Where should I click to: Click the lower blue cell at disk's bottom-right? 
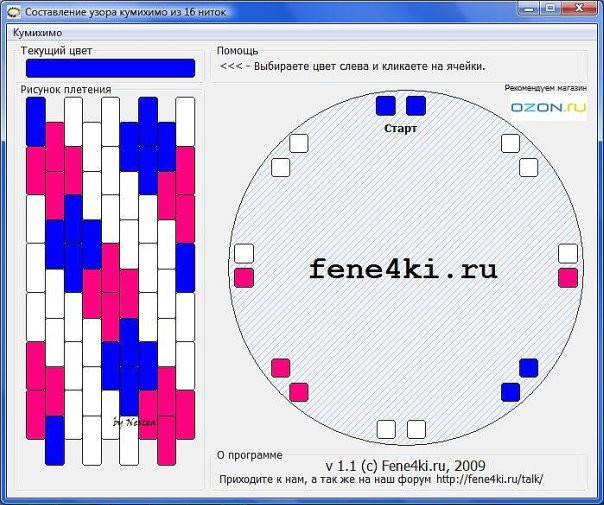coord(510,392)
